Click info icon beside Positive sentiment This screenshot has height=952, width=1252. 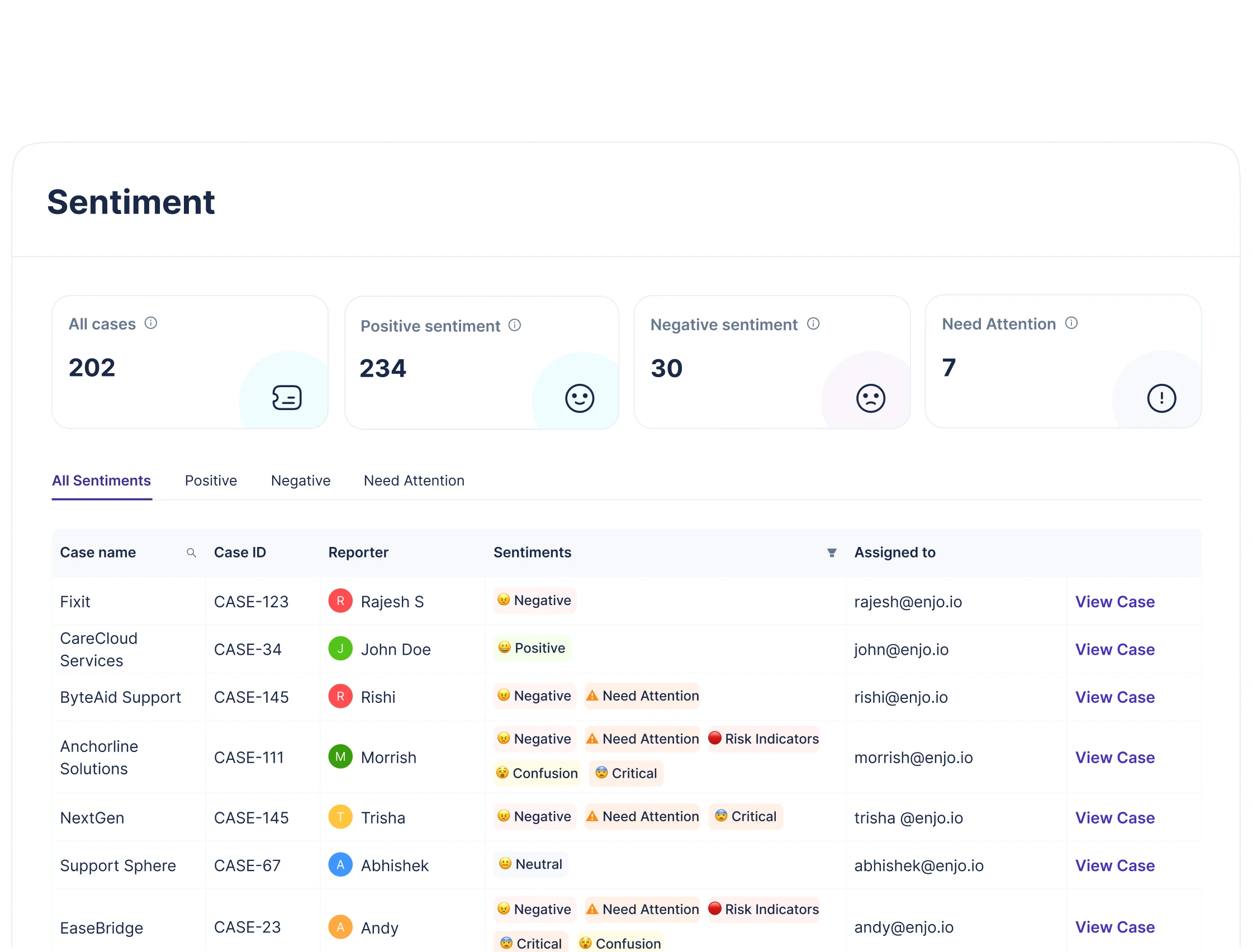(515, 325)
